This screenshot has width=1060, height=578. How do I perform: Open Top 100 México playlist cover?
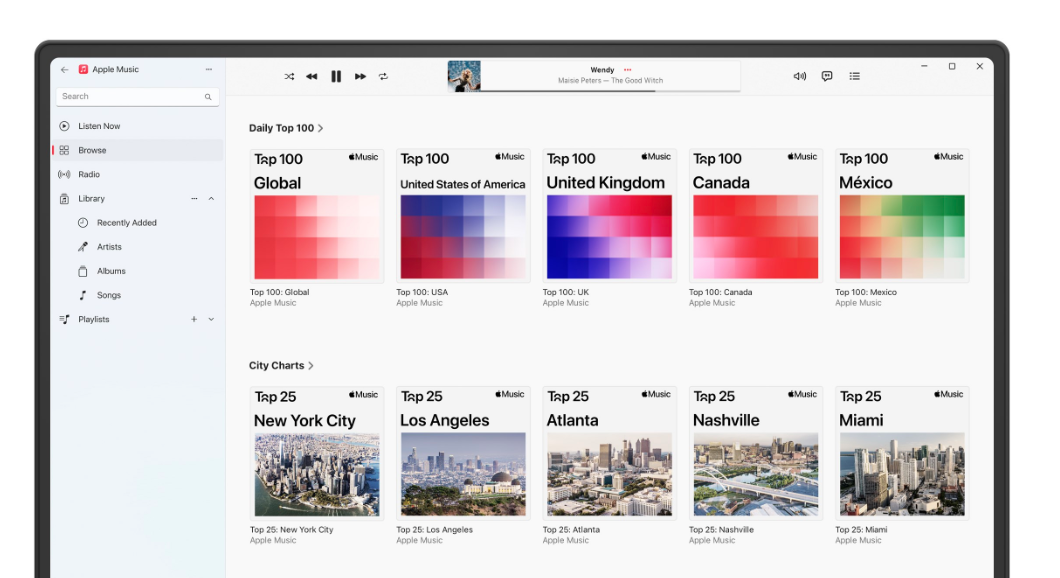tap(902, 216)
